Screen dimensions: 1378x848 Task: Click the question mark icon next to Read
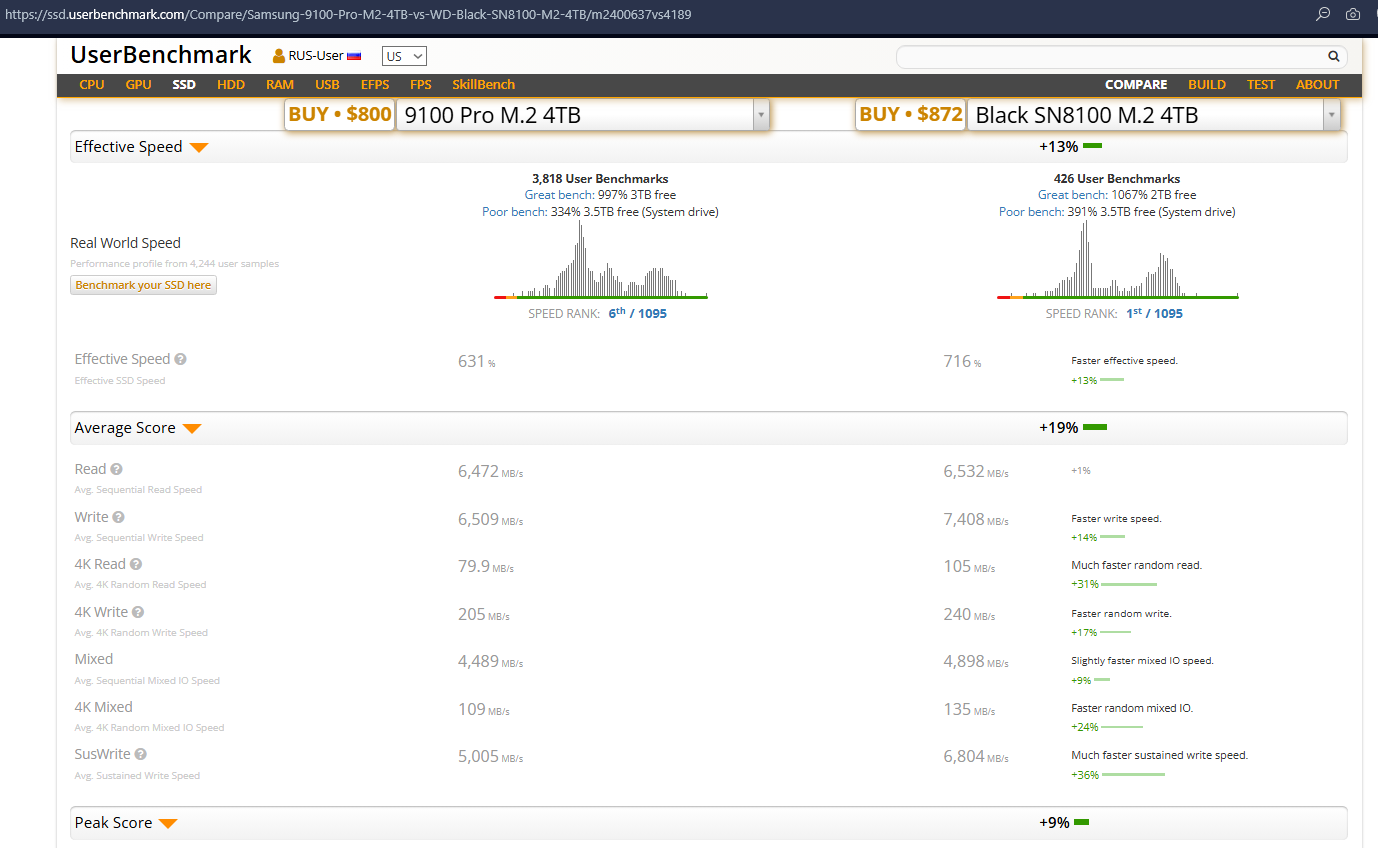pos(117,469)
